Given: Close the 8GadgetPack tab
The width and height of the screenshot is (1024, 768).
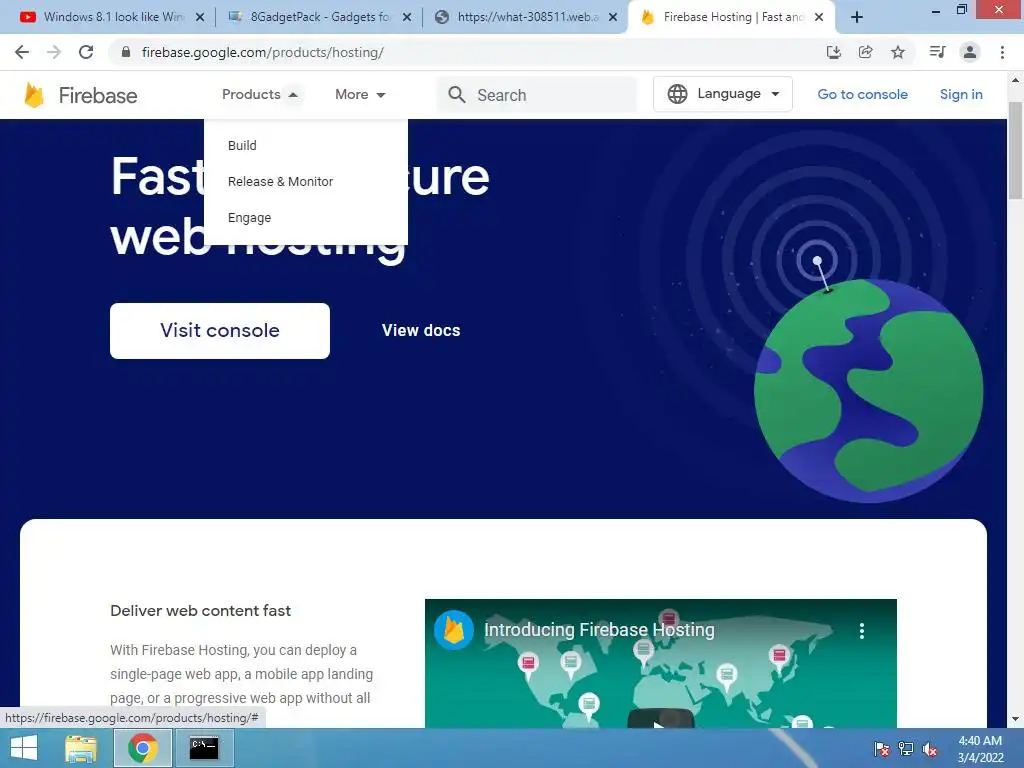Looking at the screenshot, I should pyautogui.click(x=407, y=18).
